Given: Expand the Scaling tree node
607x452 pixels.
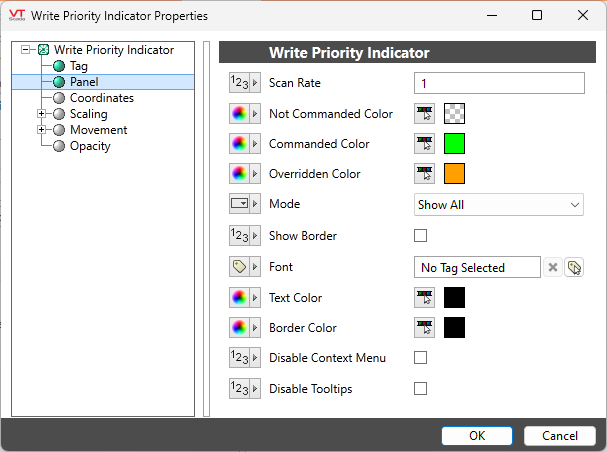Looking at the screenshot, I should [42, 114].
